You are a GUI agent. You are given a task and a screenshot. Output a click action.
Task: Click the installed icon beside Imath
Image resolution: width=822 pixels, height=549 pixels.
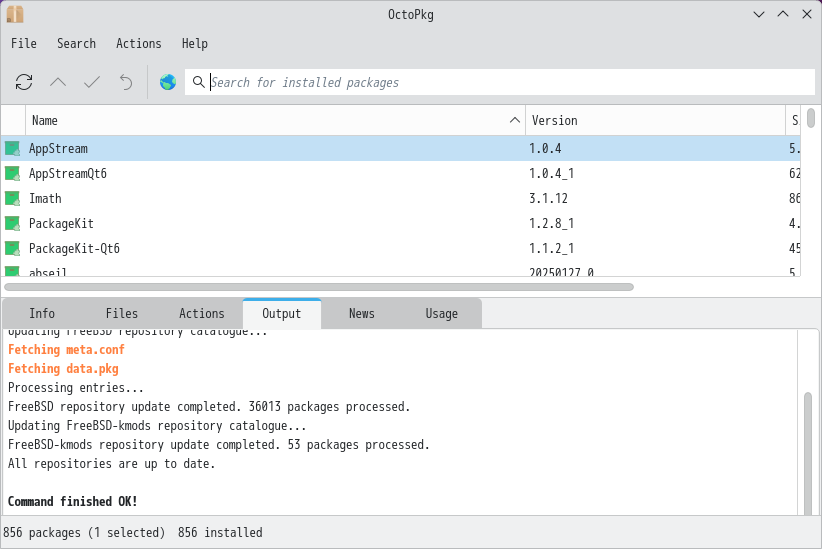12,198
